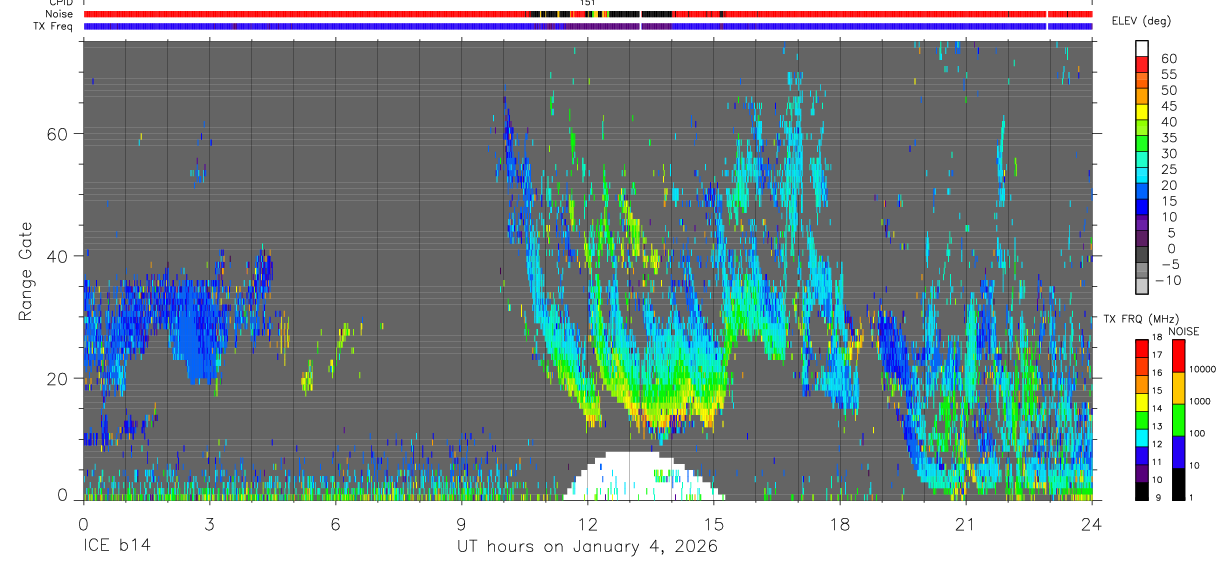Select the green NOISE segment between 100 and 1000
Image resolution: width=1228 pixels, height=567 pixels.
pyautogui.click(x=1178, y=419)
